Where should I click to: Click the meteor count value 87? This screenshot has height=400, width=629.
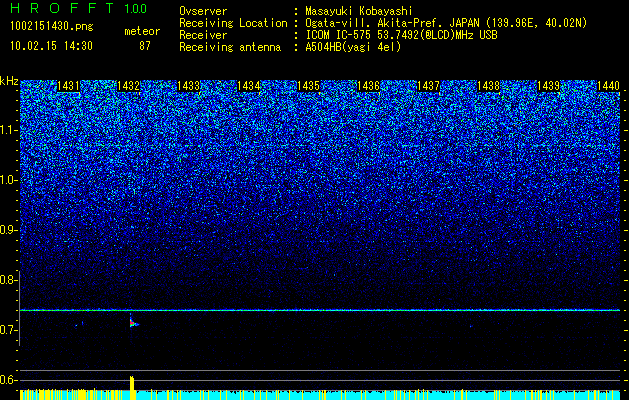[145, 46]
